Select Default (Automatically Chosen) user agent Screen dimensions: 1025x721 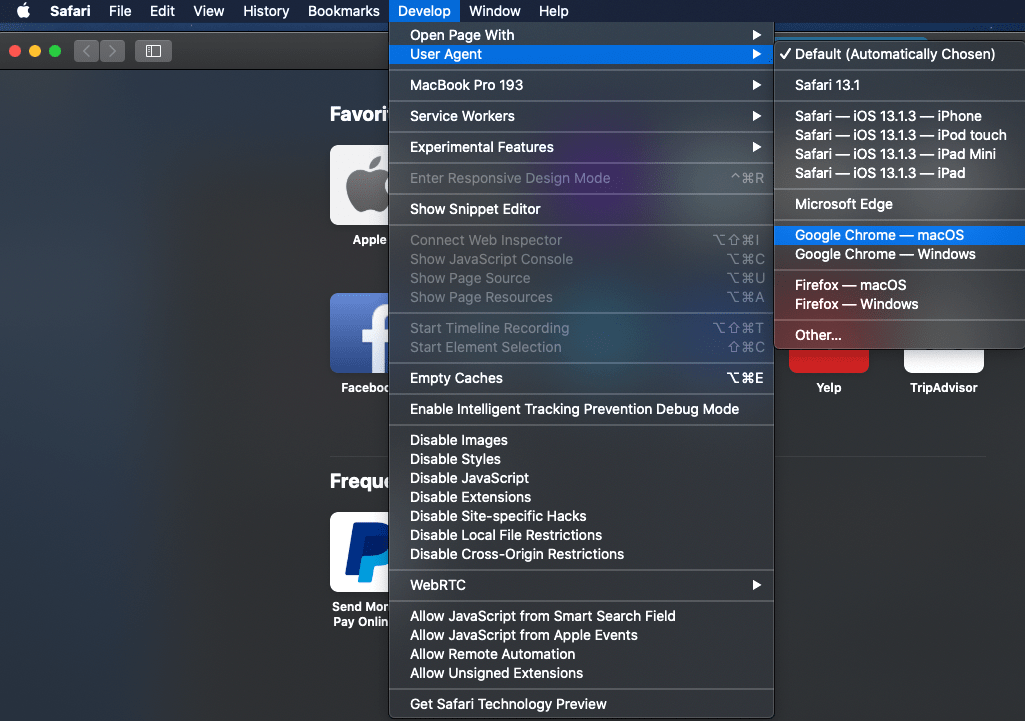(x=899, y=54)
